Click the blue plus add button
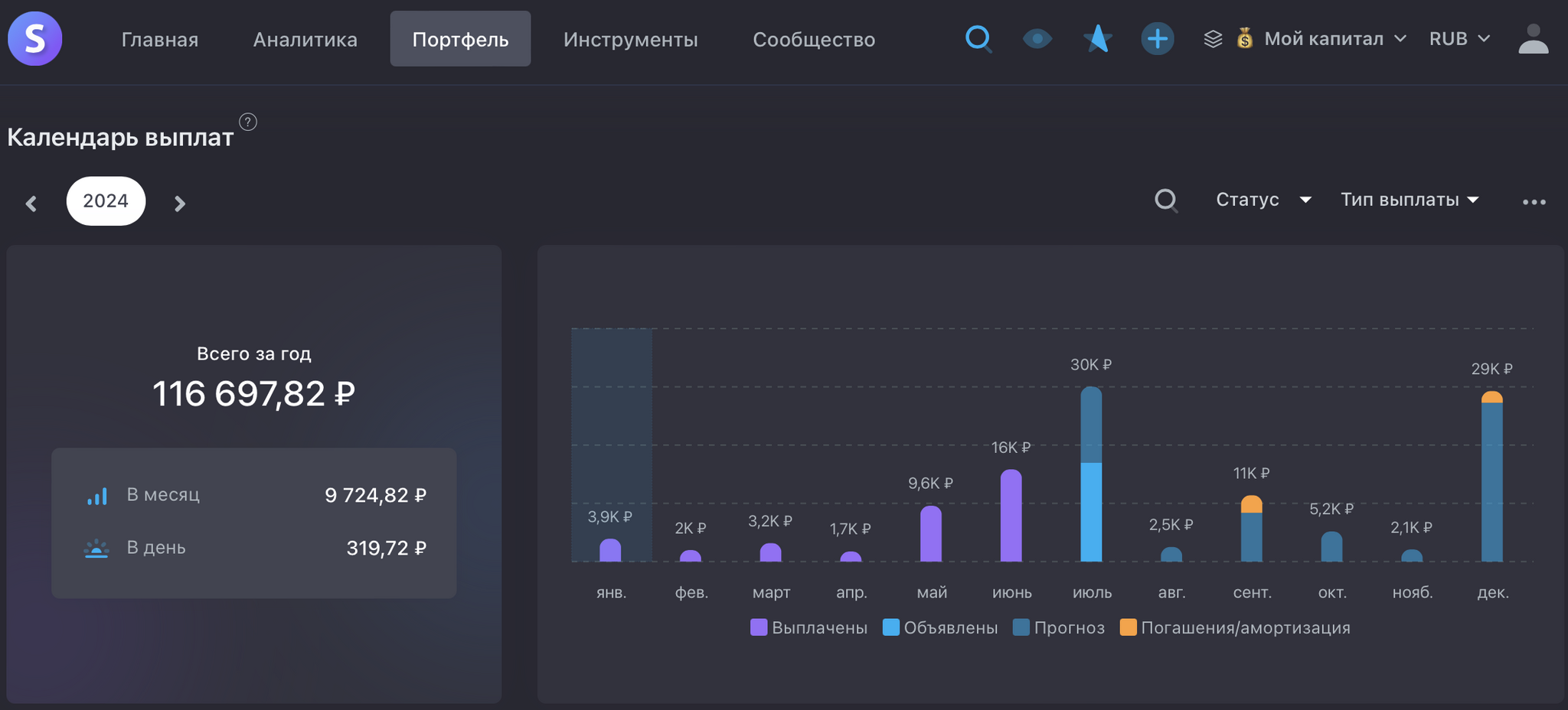 tap(1158, 38)
